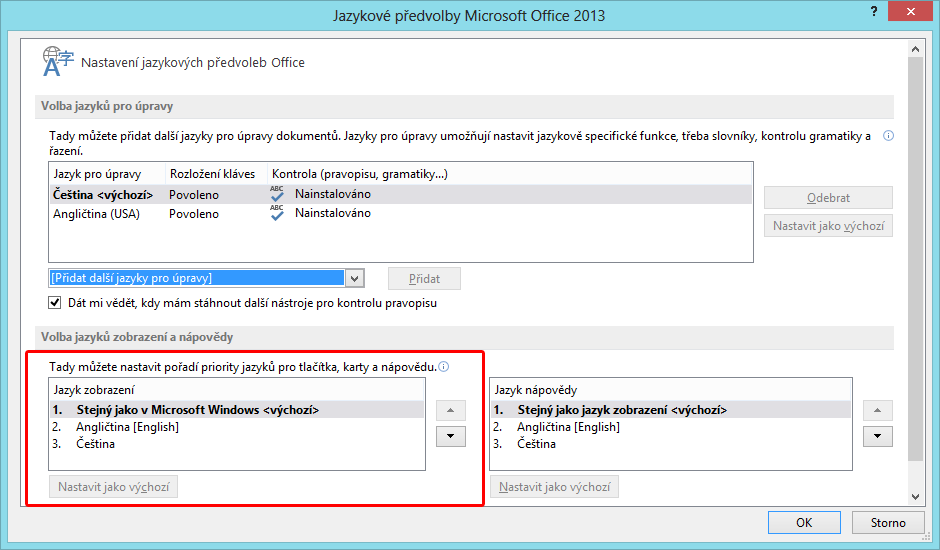Click the Office language settings header icon
940x550 pixels.
[x=58, y=62]
